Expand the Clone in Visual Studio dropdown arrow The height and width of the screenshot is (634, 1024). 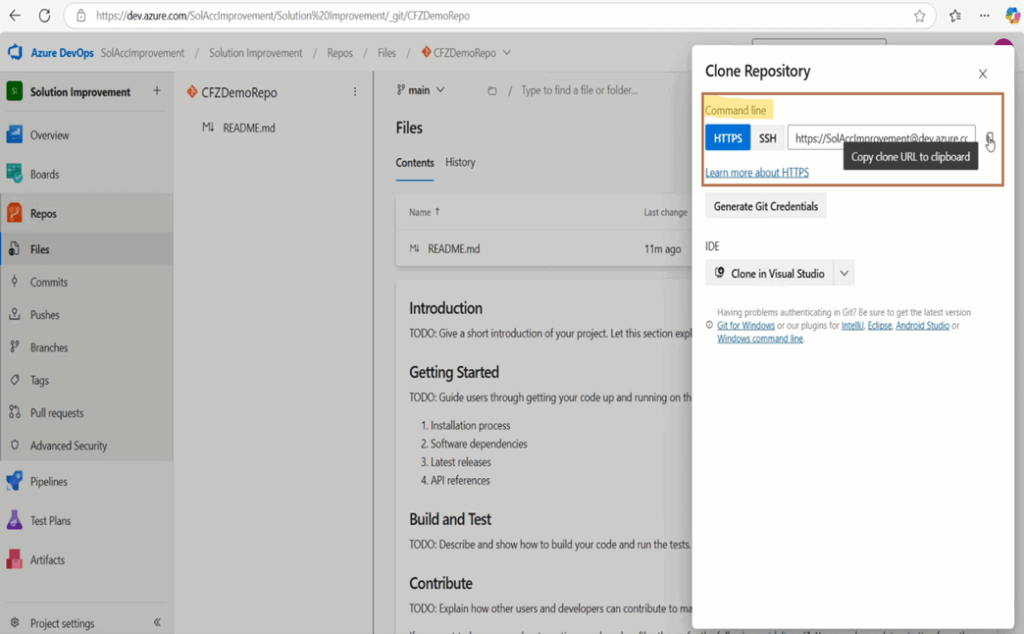coord(844,273)
